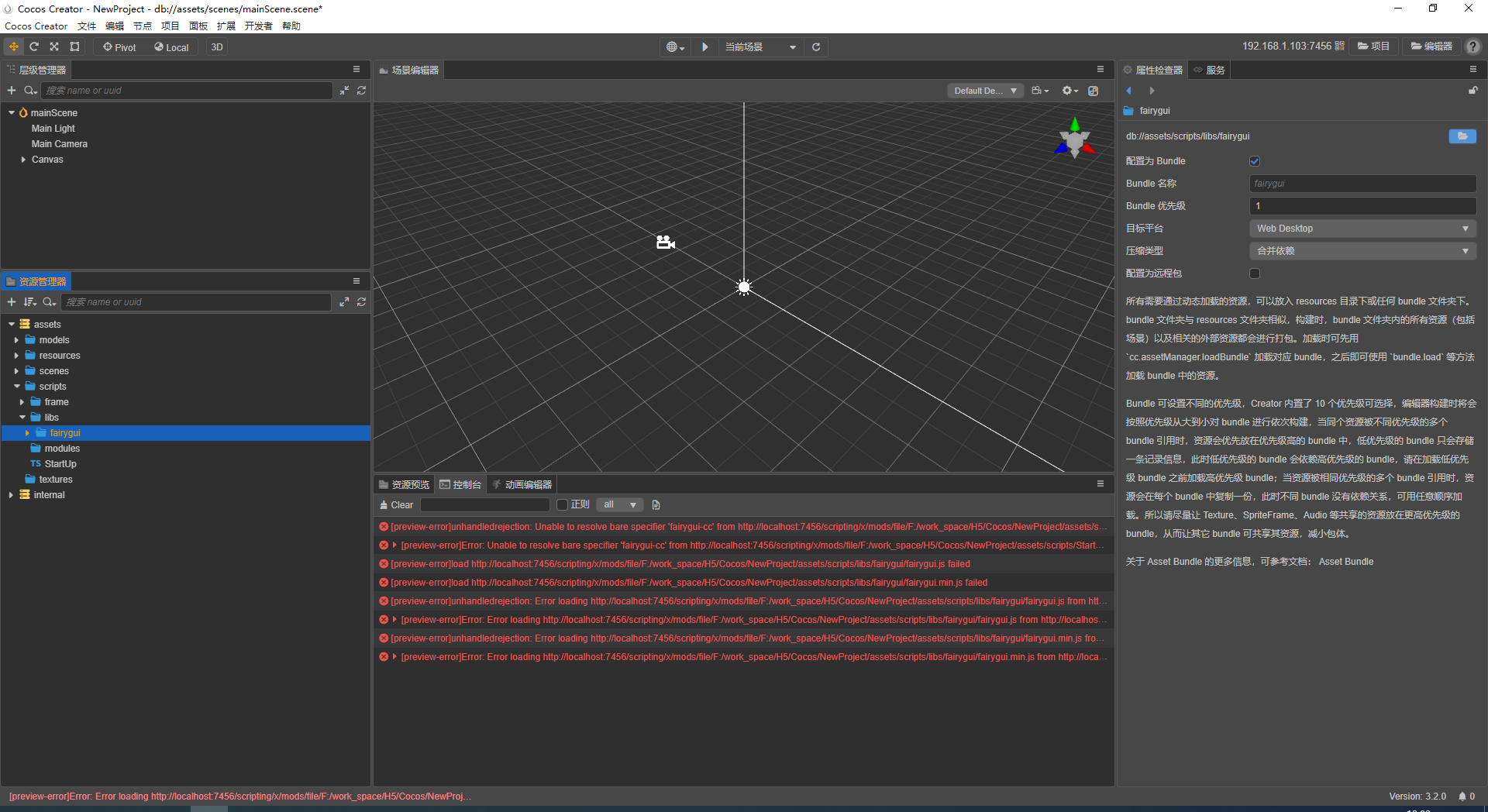Add a new node in hierarchy panel
This screenshot has height=812, width=1488.
point(12,91)
